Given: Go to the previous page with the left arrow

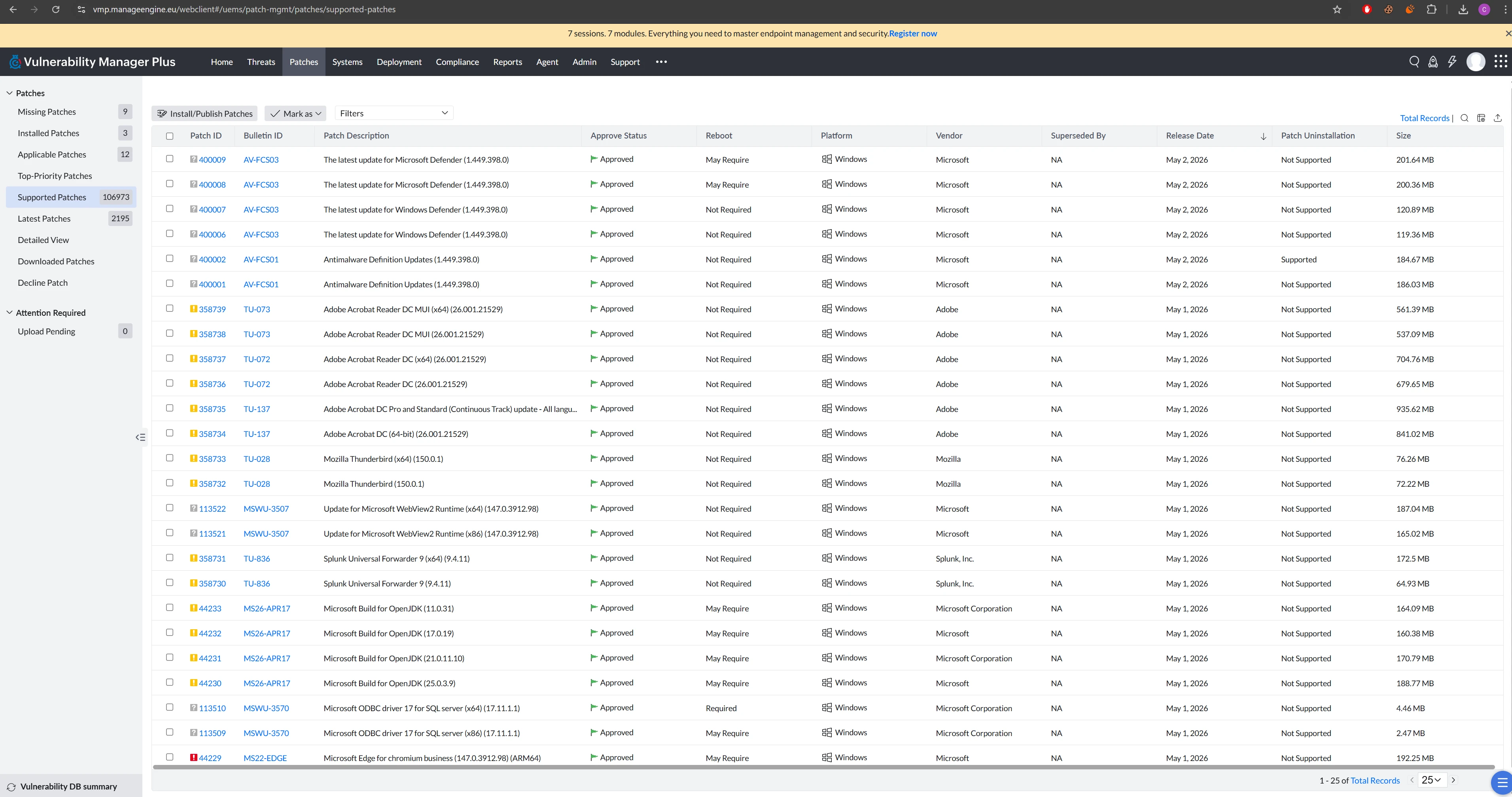Looking at the screenshot, I should point(1412,780).
